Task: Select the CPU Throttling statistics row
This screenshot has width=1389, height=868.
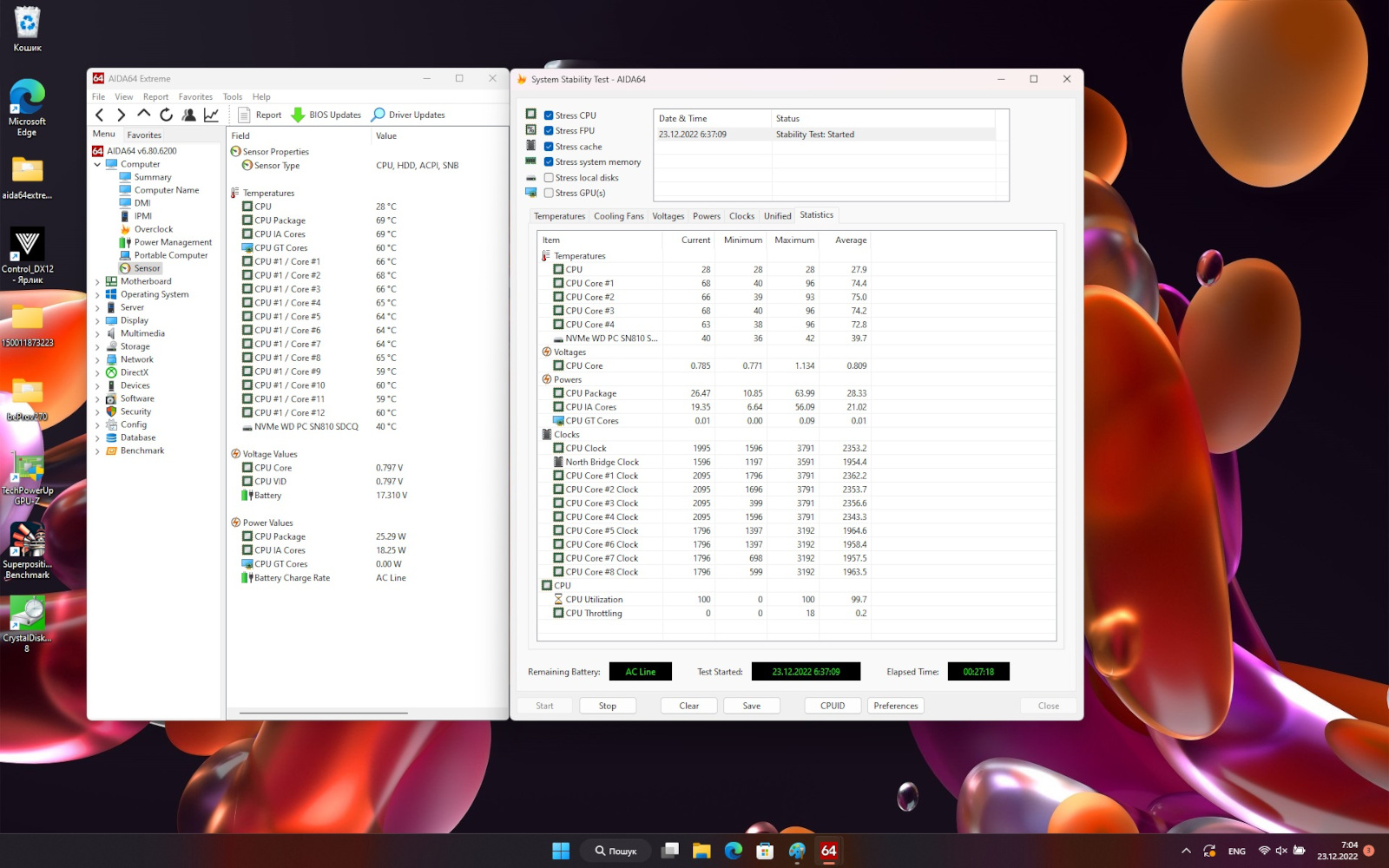Action: [x=704, y=613]
